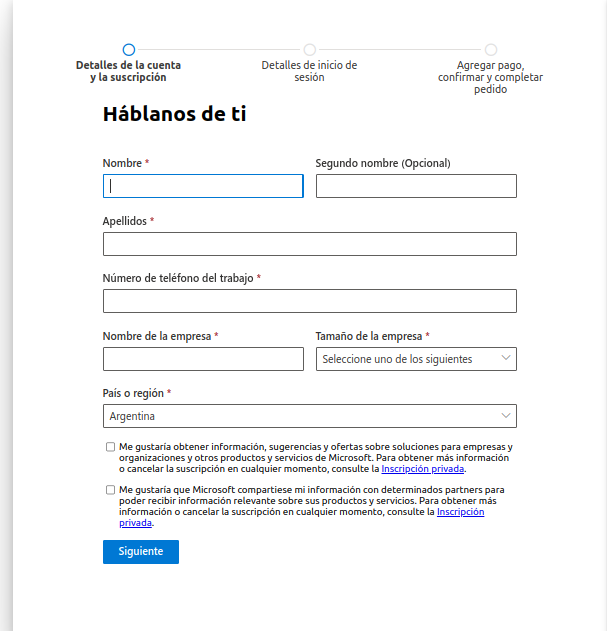The width and height of the screenshot is (609, 631).
Task: Open Inscripción privada link in second paragraph
Action: 460,512
